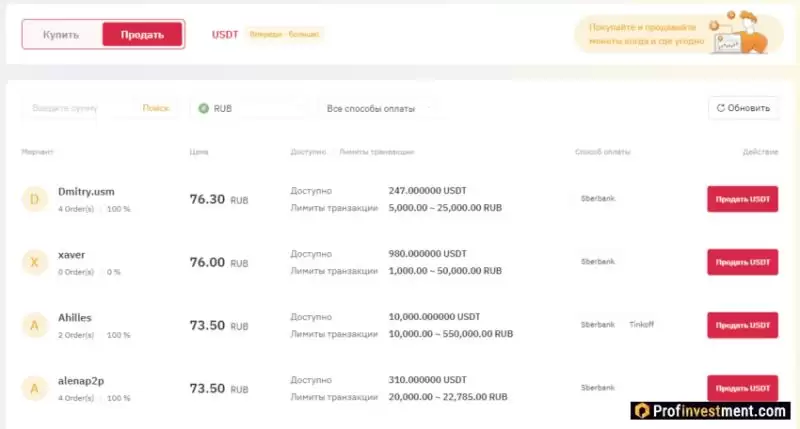Screen dimensions: 800x429
Task: Open the USDT coin selector
Action: (225, 34)
